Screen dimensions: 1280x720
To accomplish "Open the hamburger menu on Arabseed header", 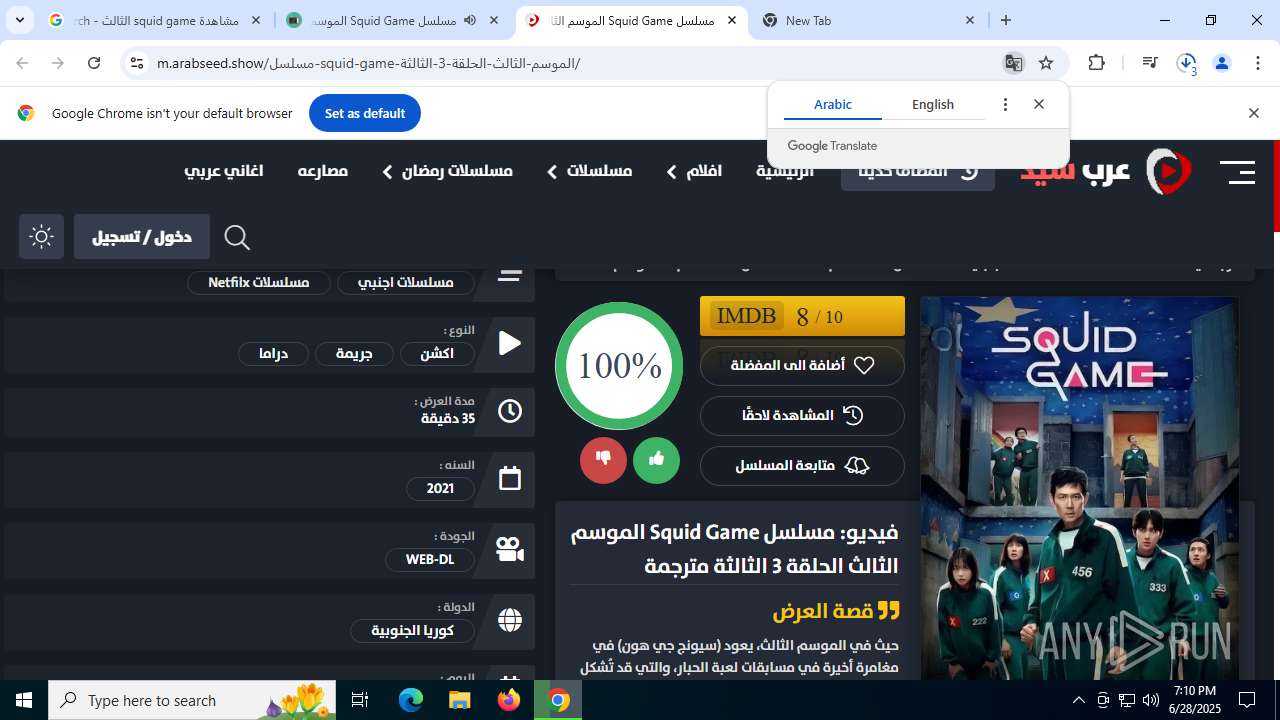I will point(1237,172).
